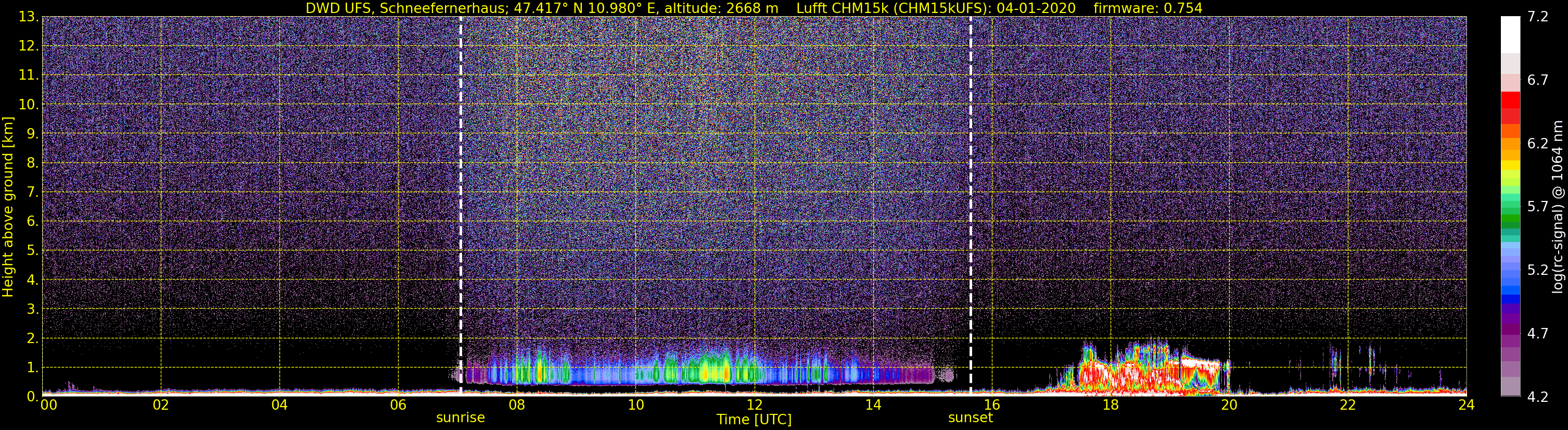The width and height of the screenshot is (1568, 430).
Task: Click the height axis tick '13.'
Action: coord(29,17)
